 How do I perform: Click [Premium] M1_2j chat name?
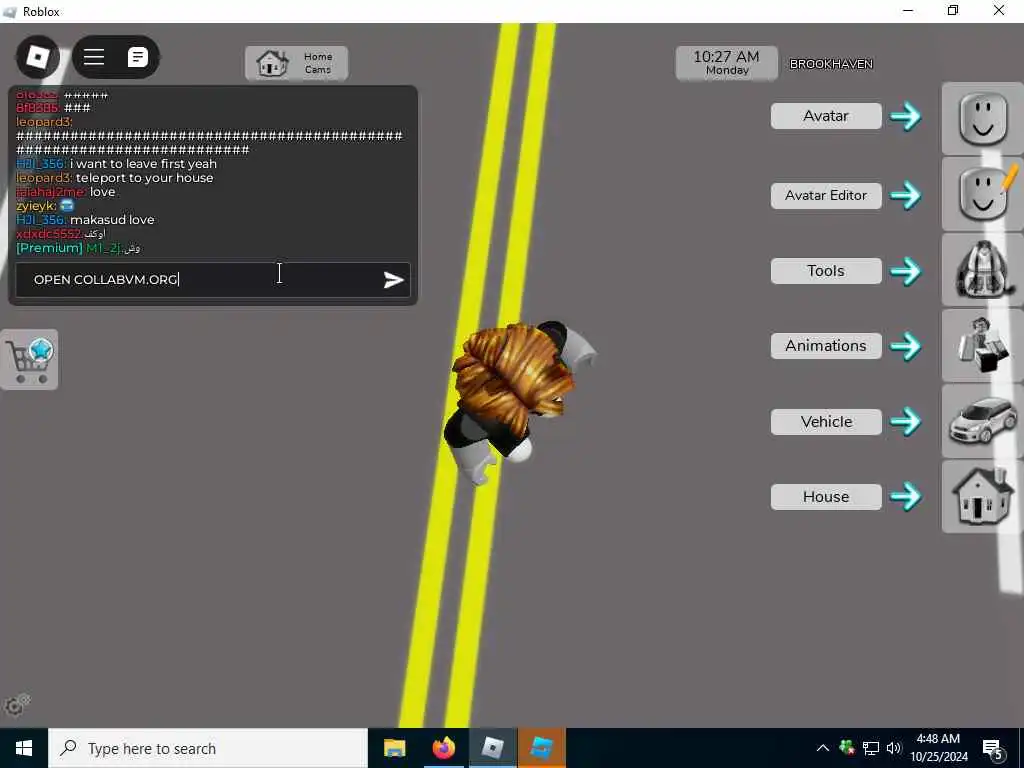(x=69, y=248)
